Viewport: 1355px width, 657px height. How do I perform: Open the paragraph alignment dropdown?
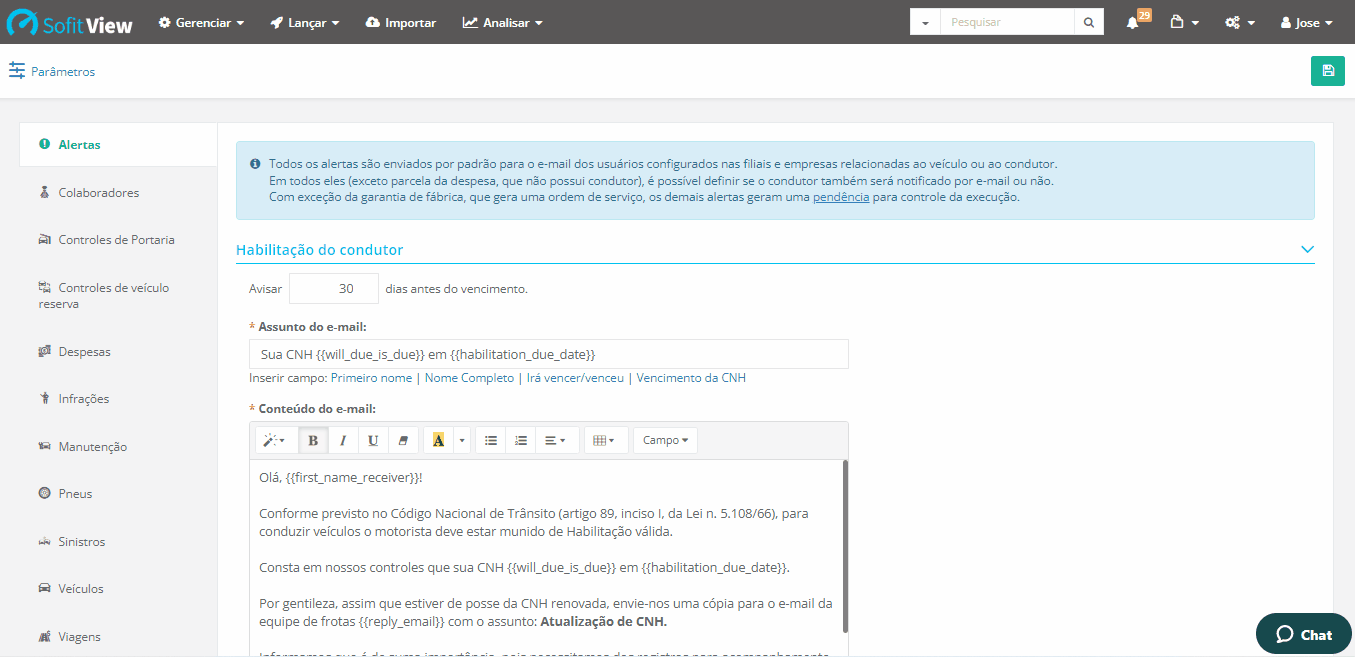557,440
